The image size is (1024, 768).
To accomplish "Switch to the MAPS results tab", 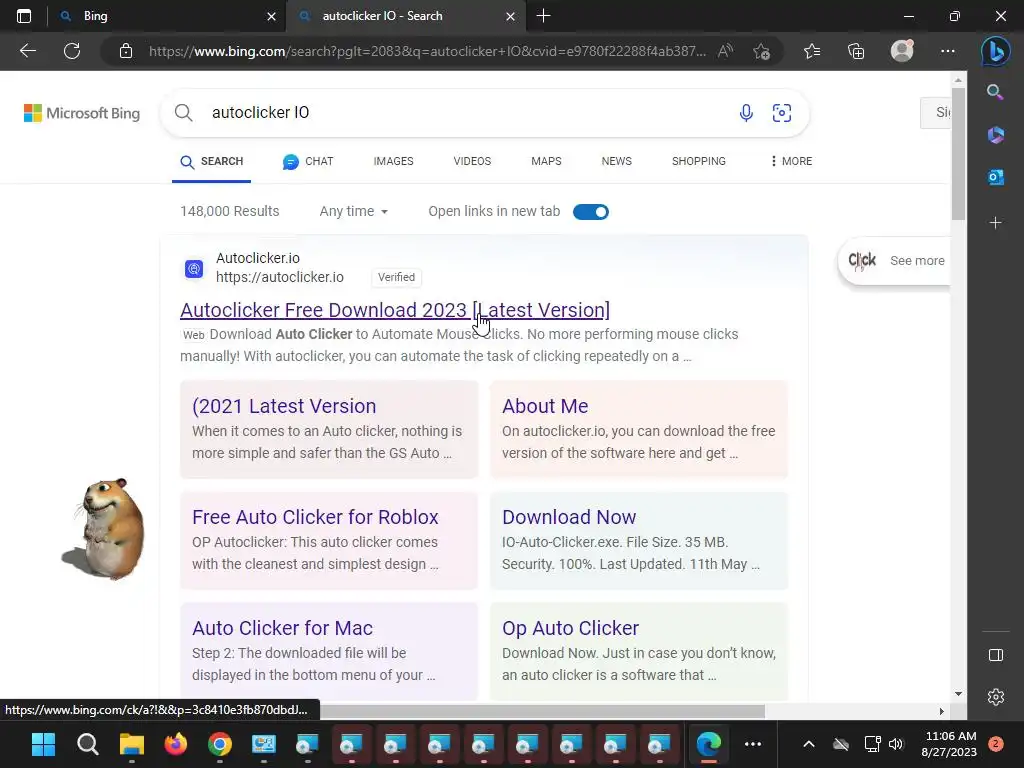I will point(546,161).
